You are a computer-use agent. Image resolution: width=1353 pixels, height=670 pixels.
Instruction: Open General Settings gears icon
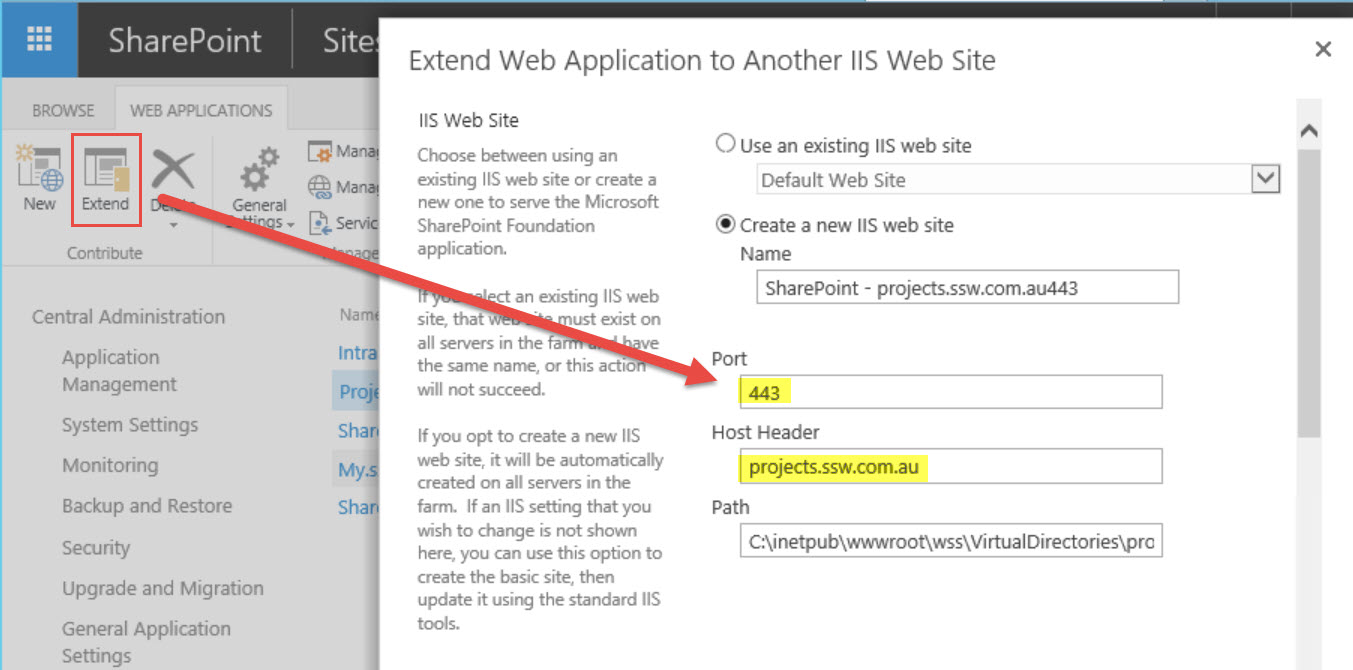pyautogui.click(x=259, y=170)
